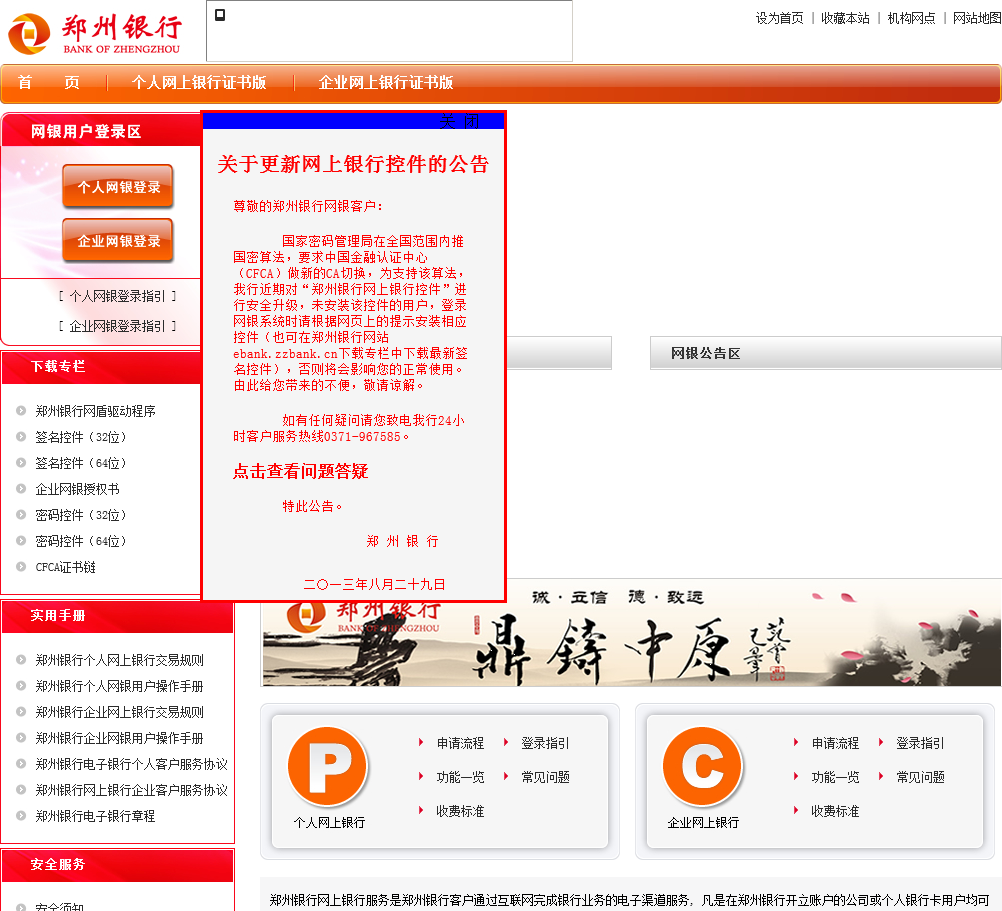Click 申请流程 under 企业网上银行

pyautogui.click(x=835, y=743)
